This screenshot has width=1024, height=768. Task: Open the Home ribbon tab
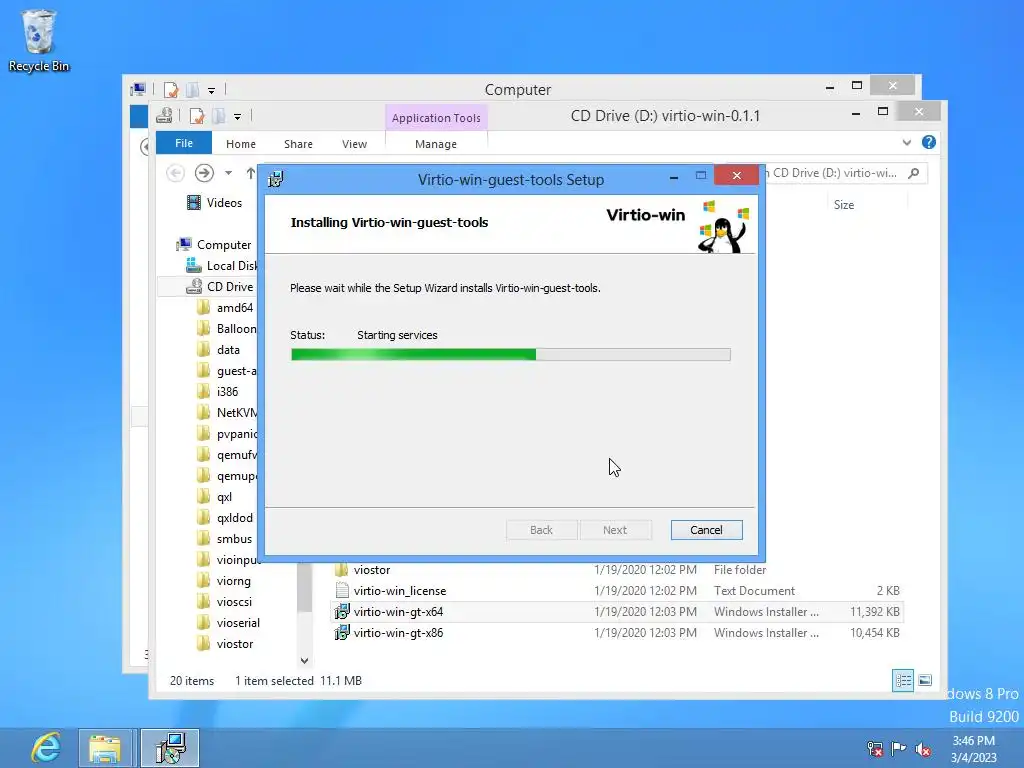(241, 144)
